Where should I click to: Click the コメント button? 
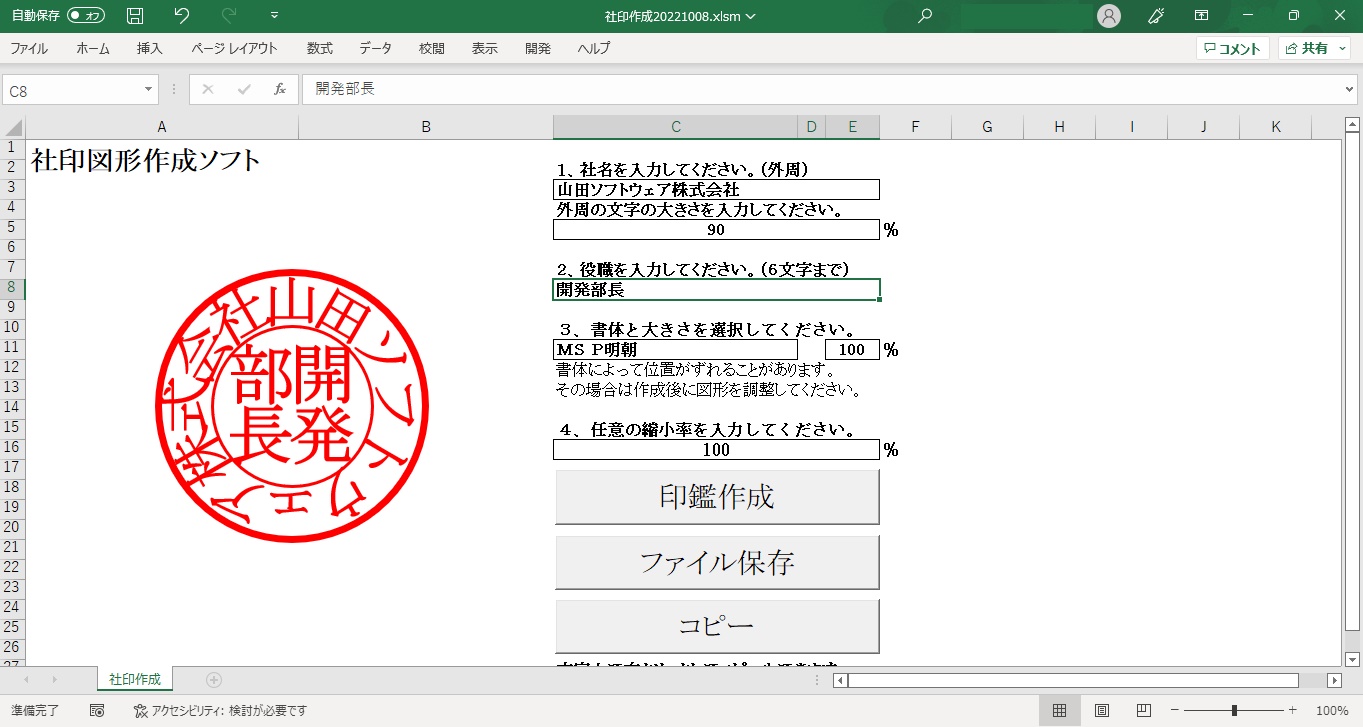click(1233, 48)
